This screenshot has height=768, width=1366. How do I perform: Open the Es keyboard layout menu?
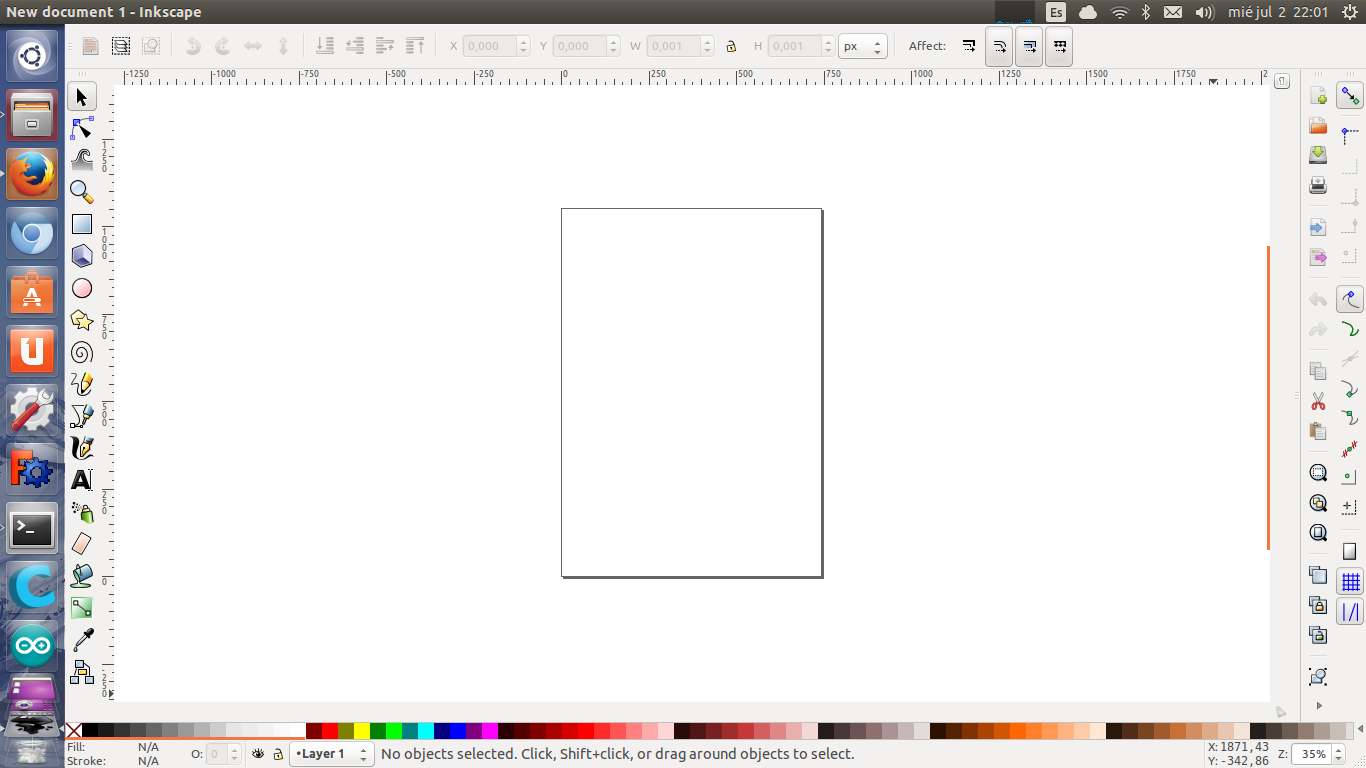1056,12
